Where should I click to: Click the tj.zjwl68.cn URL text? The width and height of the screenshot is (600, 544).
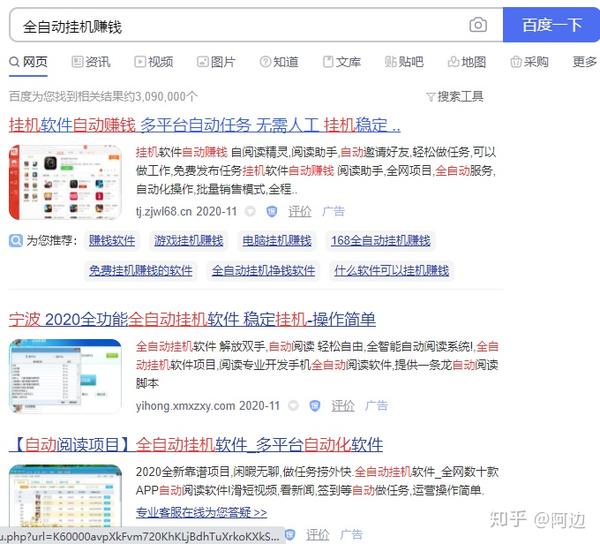164,211
